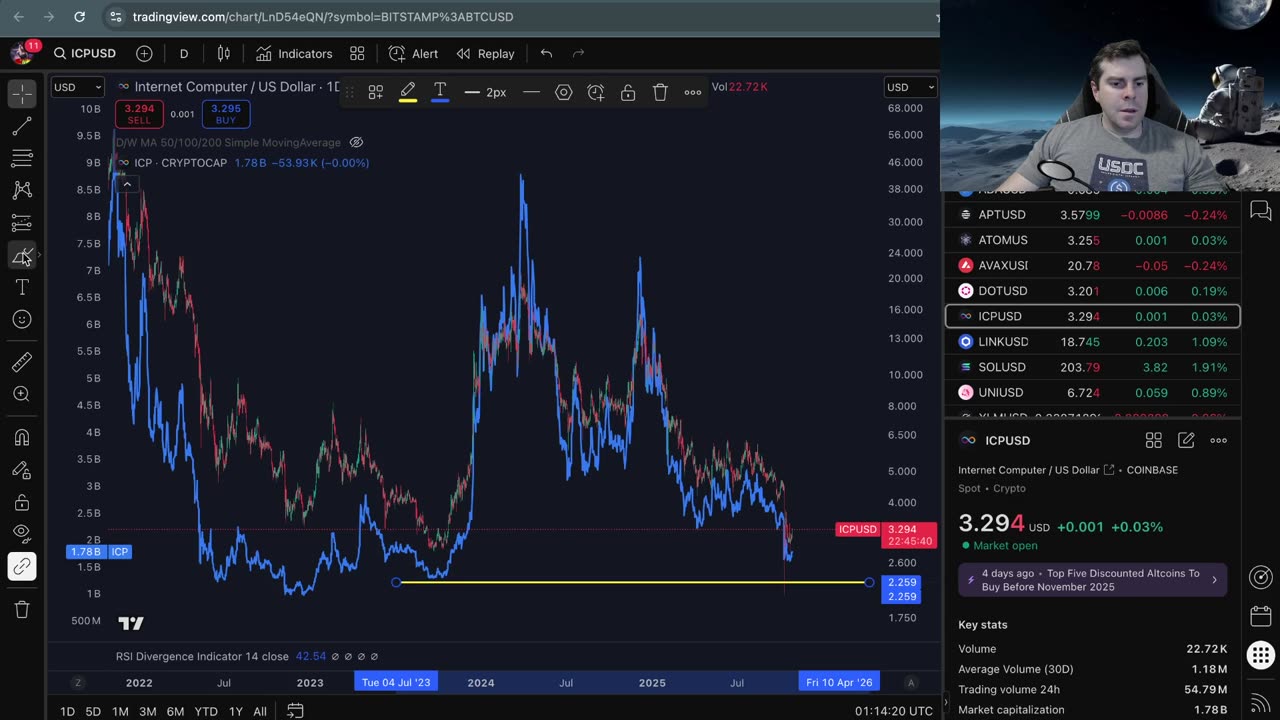The height and width of the screenshot is (720, 1280).
Task: Select the text annotation tool in left sidebar
Action: coord(22,287)
